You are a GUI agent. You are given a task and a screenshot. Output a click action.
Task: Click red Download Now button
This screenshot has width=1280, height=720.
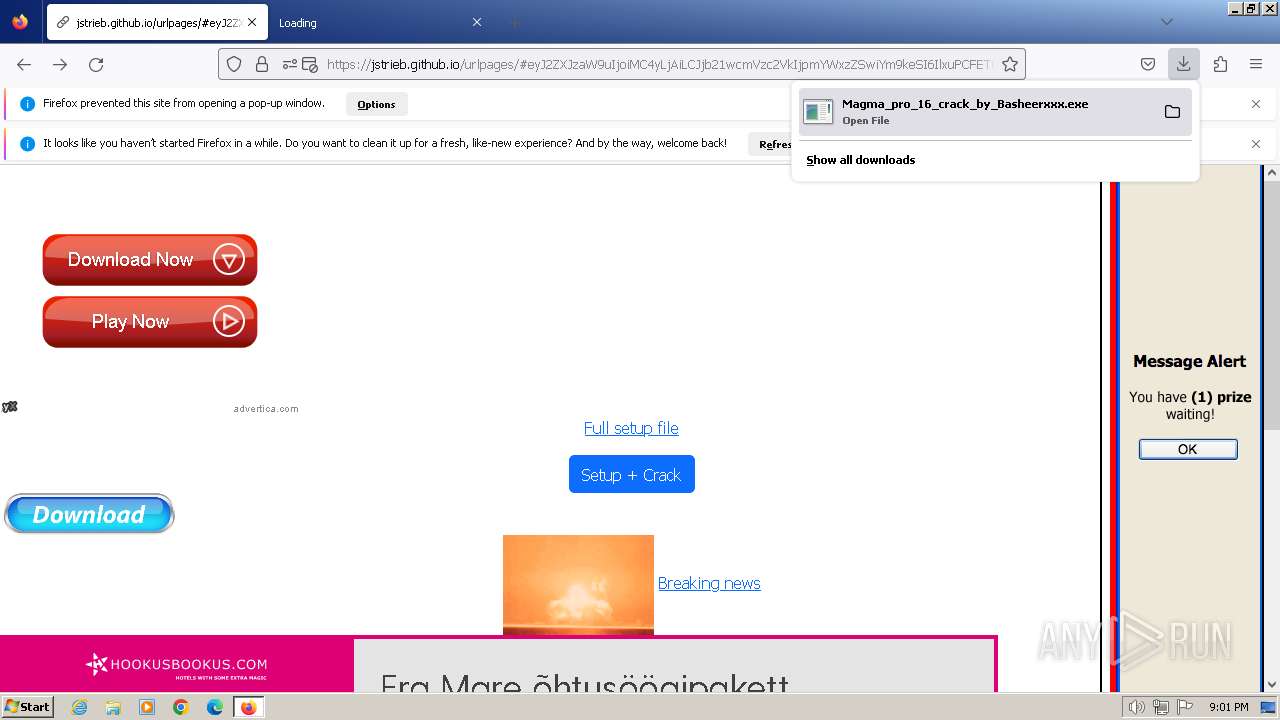click(x=150, y=260)
